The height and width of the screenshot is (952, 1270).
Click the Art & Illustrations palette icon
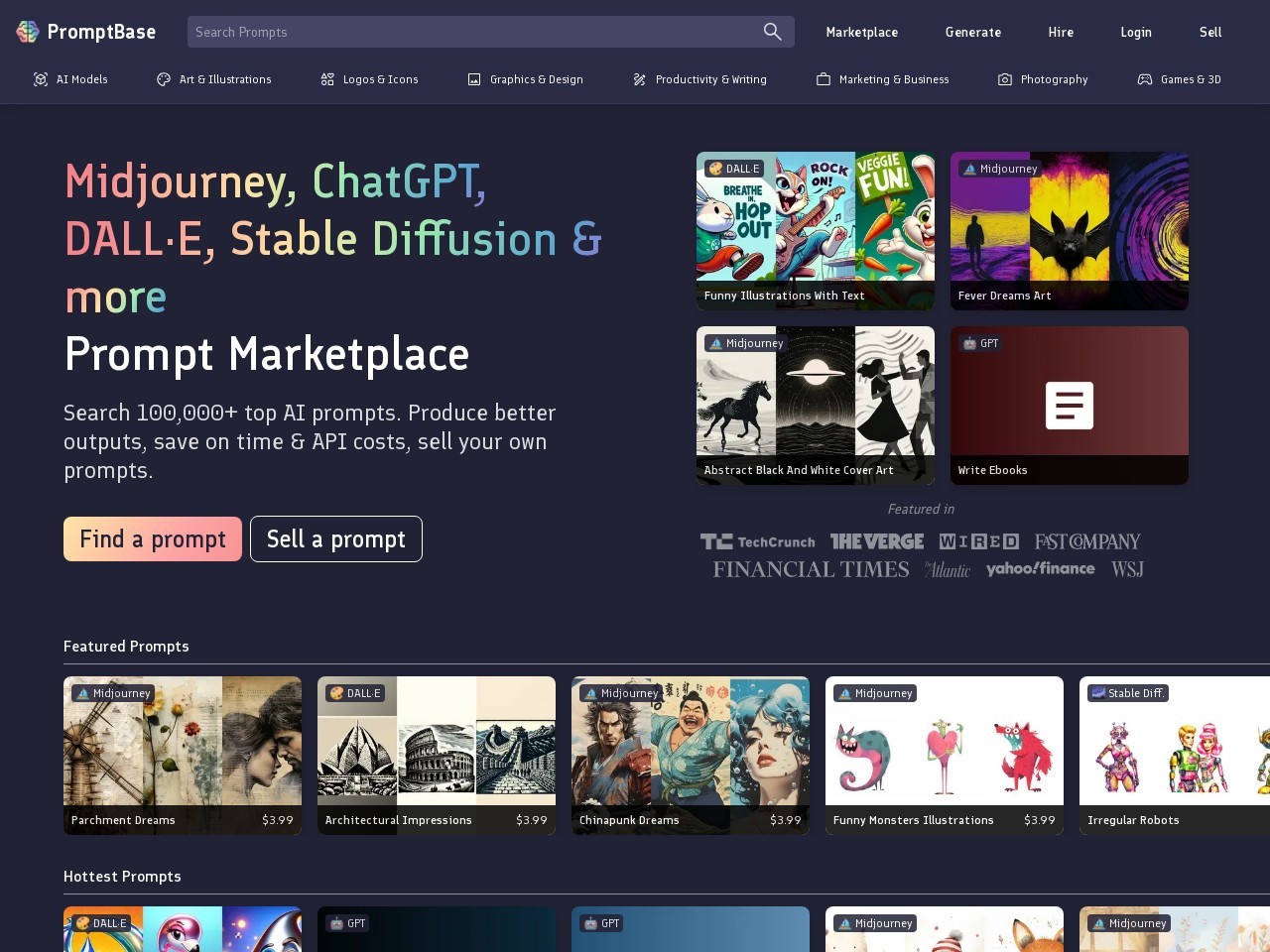[164, 79]
